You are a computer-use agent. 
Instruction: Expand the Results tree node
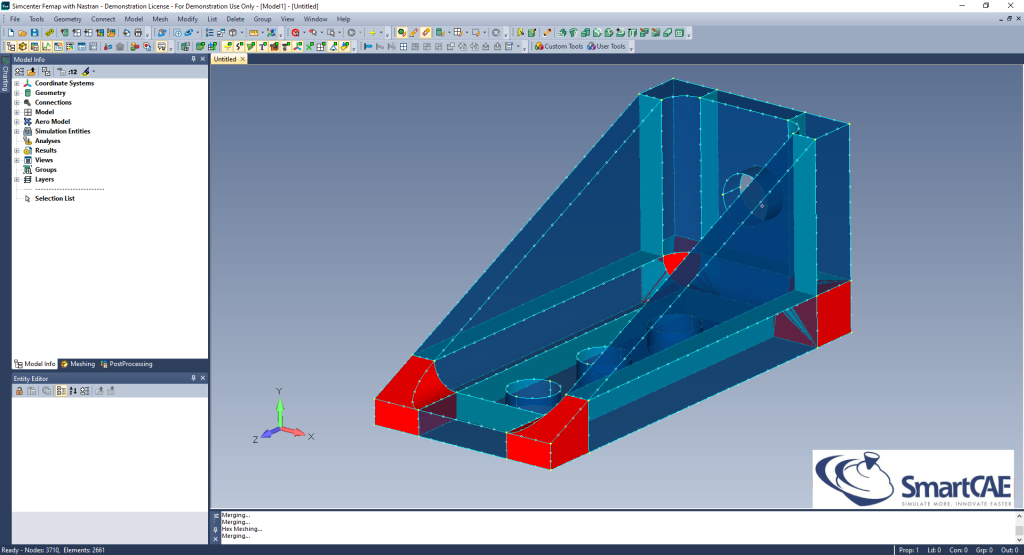coord(17,150)
